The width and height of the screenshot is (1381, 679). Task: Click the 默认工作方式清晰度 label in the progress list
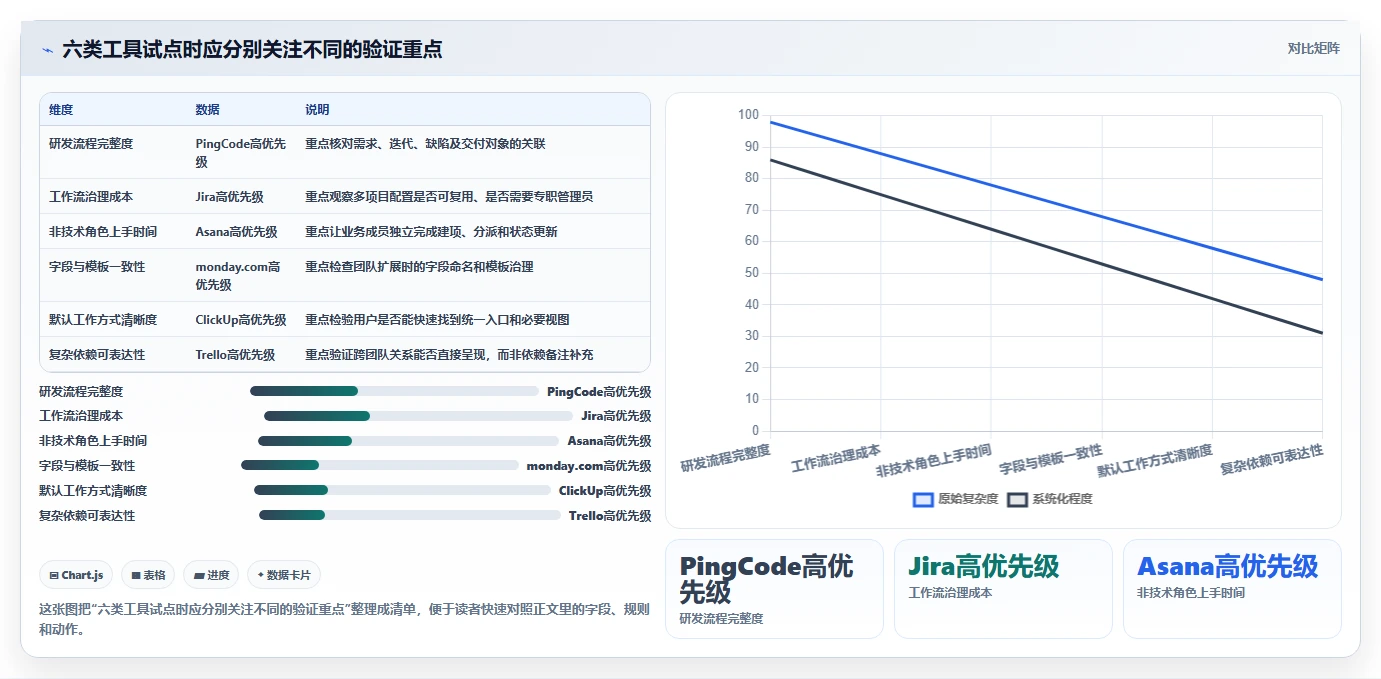(x=93, y=490)
